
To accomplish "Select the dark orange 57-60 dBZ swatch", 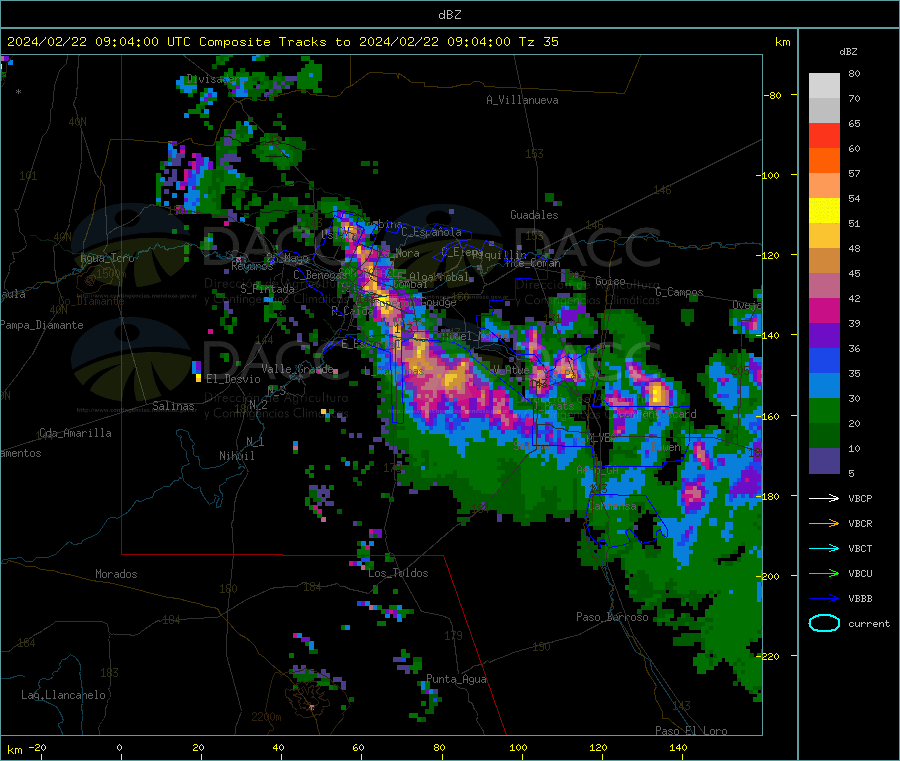I will [824, 161].
